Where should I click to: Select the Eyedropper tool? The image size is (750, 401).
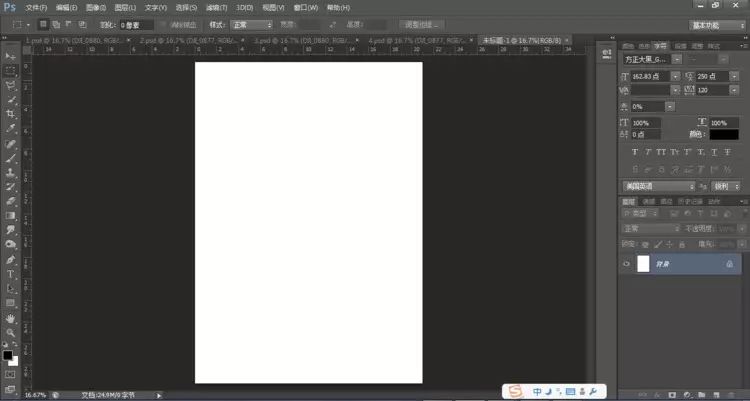pyautogui.click(x=10, y=129)
